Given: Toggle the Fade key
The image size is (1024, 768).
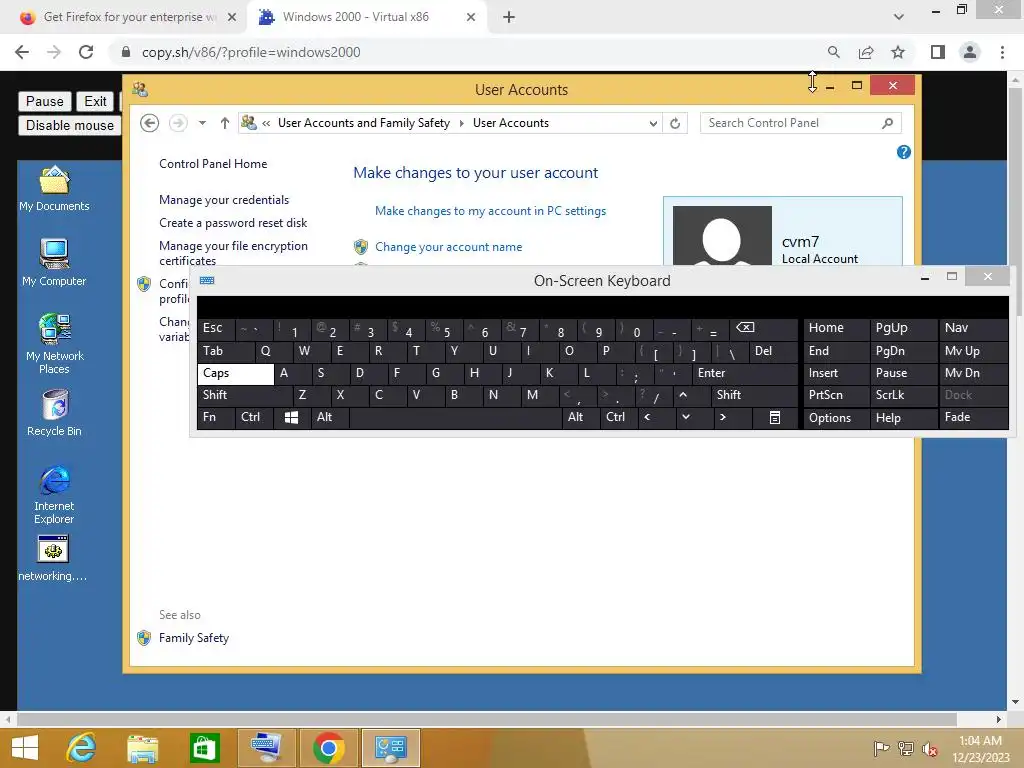Looking at the screenshot, I should 973,417.
